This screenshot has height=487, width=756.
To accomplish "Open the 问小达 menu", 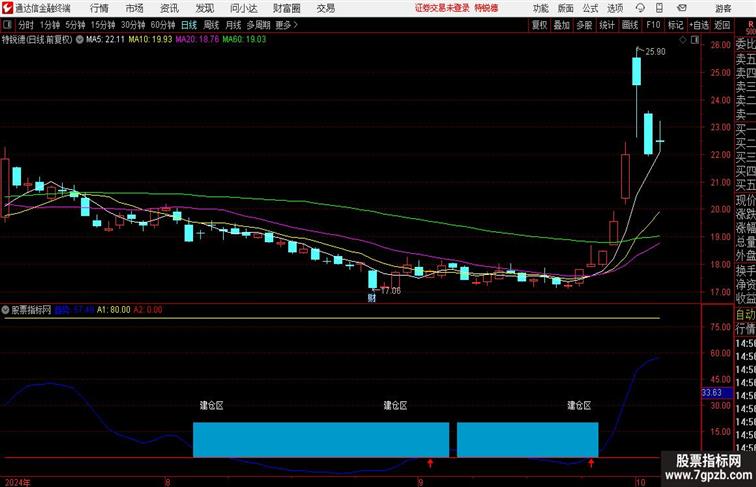I will point(243,8).
